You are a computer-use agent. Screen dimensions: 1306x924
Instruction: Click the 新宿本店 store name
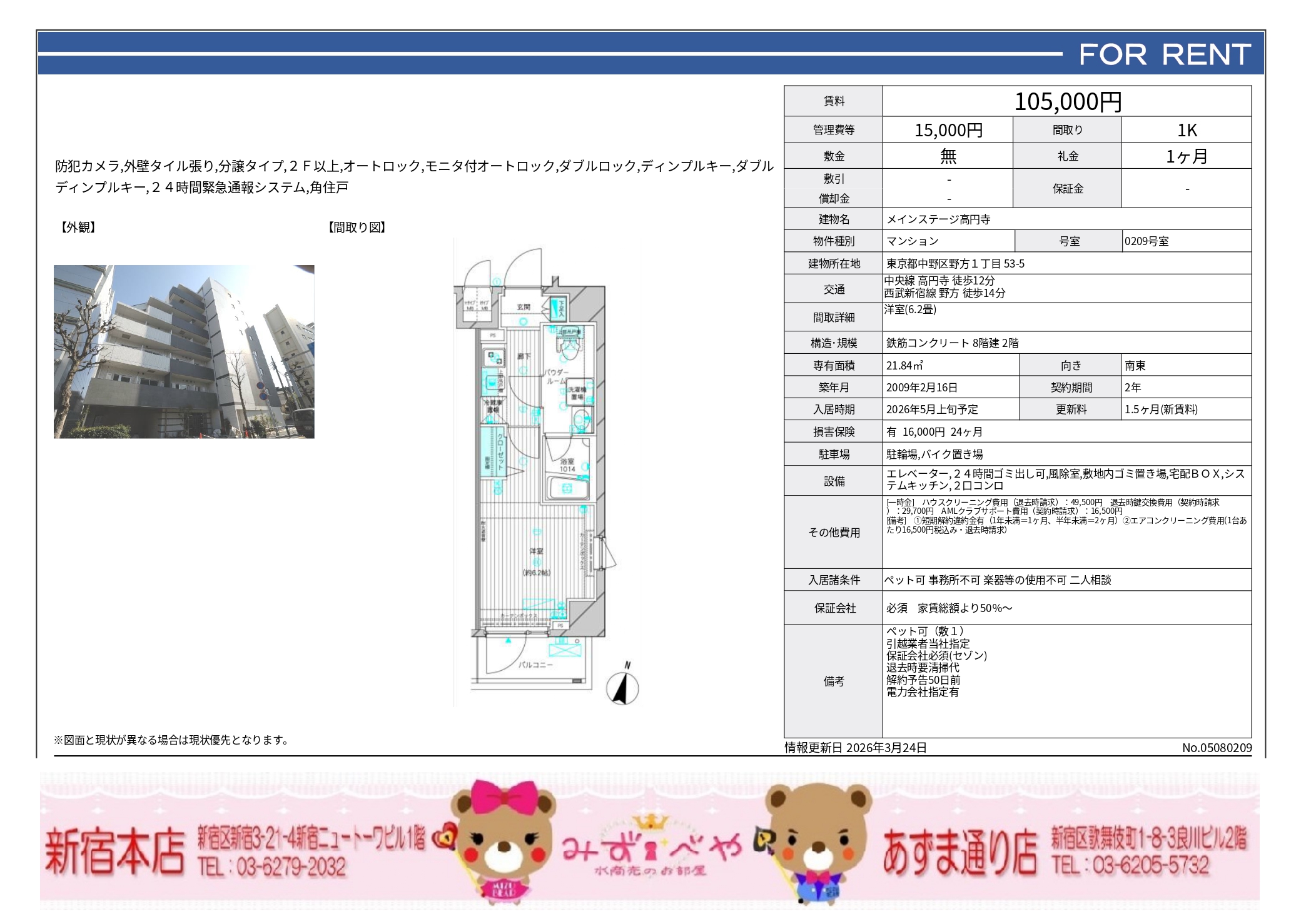115,851
